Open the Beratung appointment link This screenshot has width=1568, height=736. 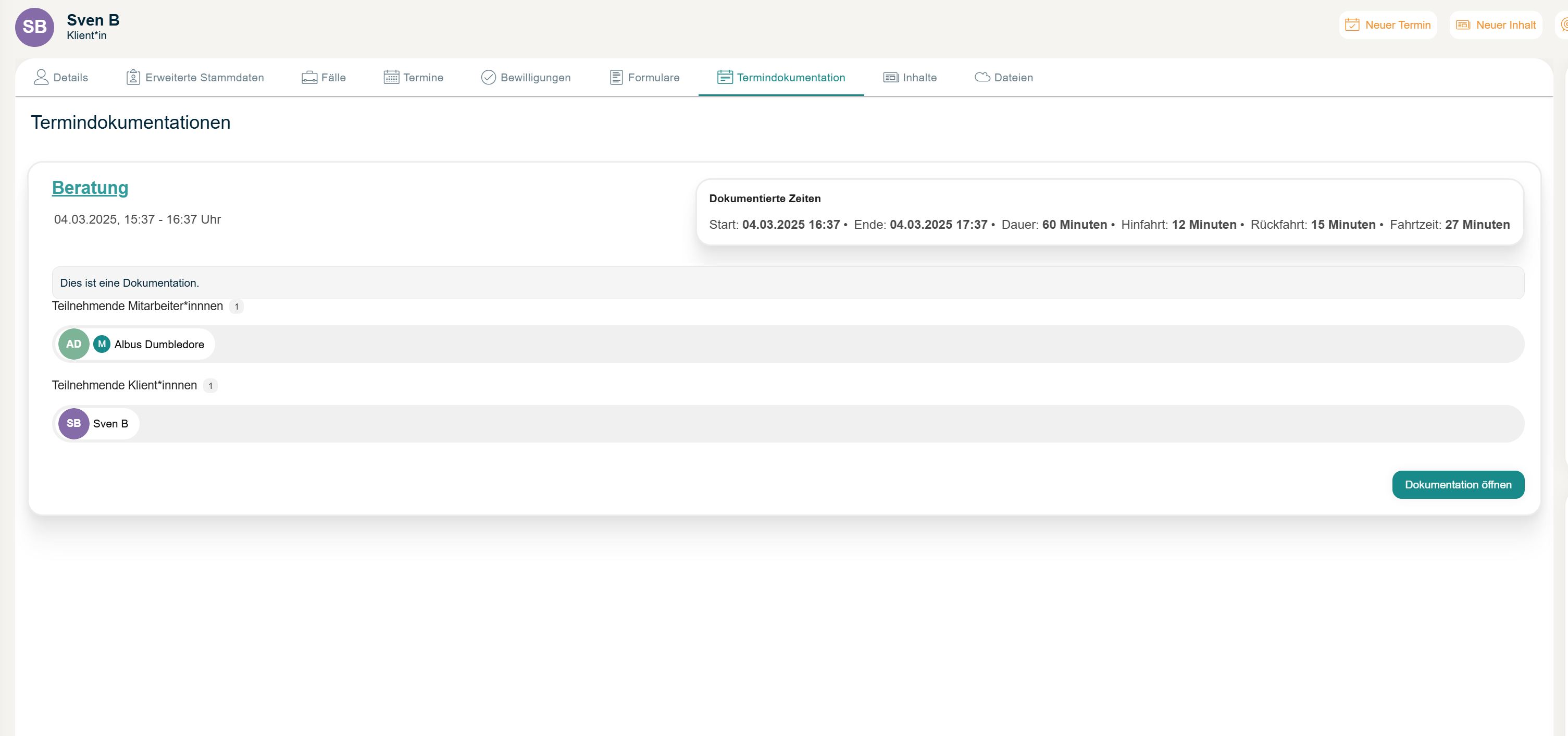tap(90, 188)
